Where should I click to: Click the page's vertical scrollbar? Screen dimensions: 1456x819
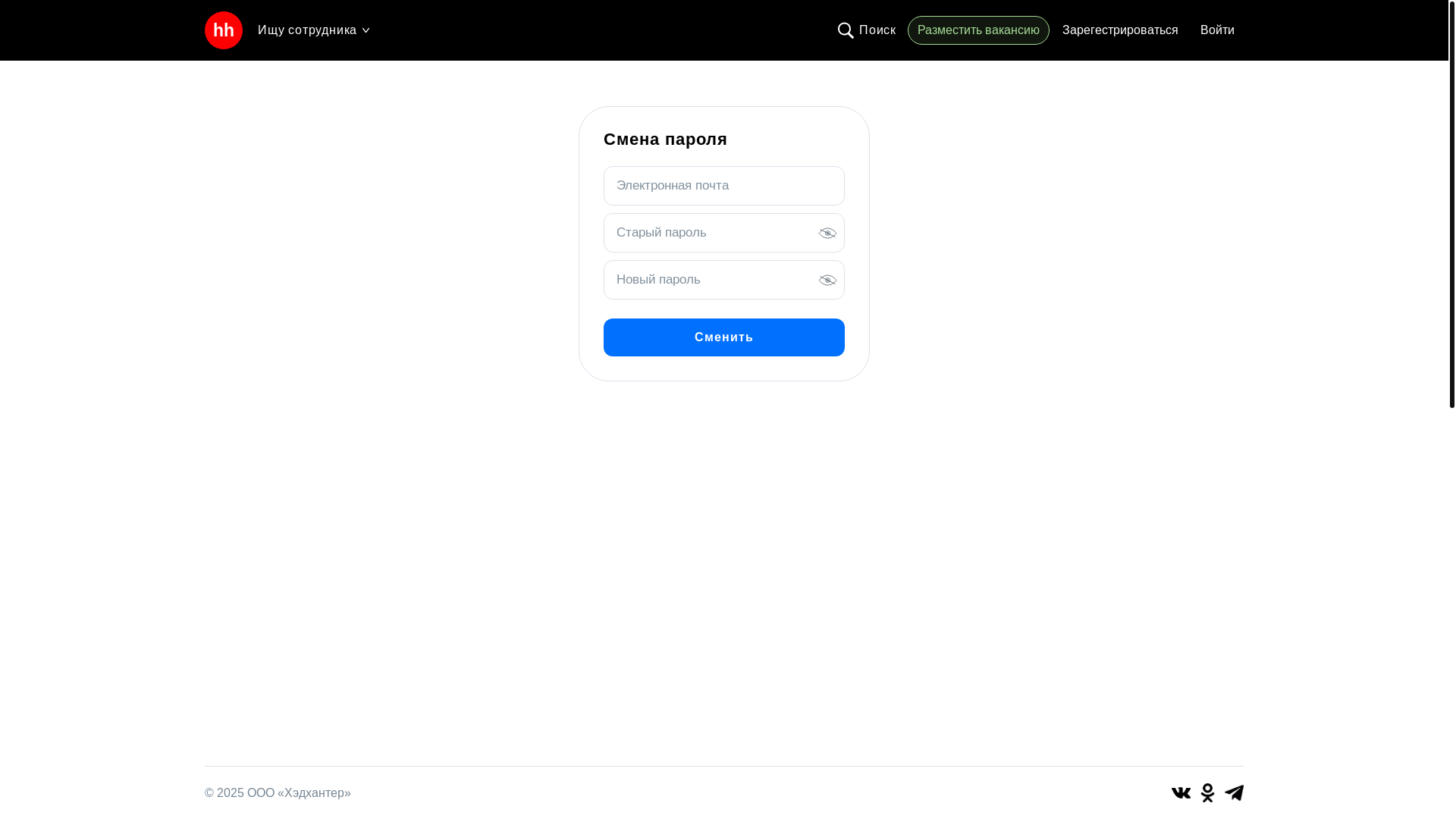pyautogui.click(x=1452, y=204)
